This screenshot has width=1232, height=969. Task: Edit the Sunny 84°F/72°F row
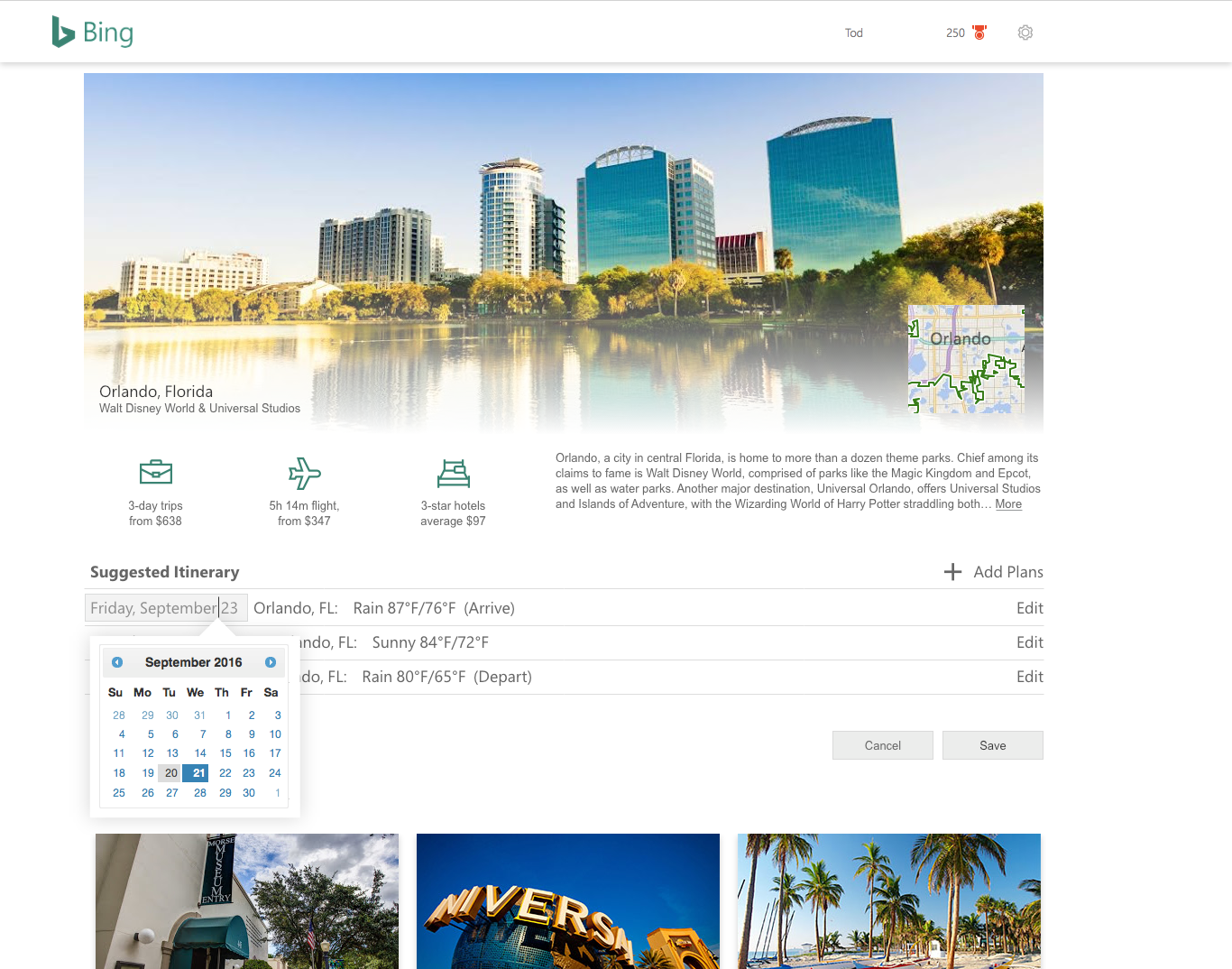click(x=1030, y=642)
